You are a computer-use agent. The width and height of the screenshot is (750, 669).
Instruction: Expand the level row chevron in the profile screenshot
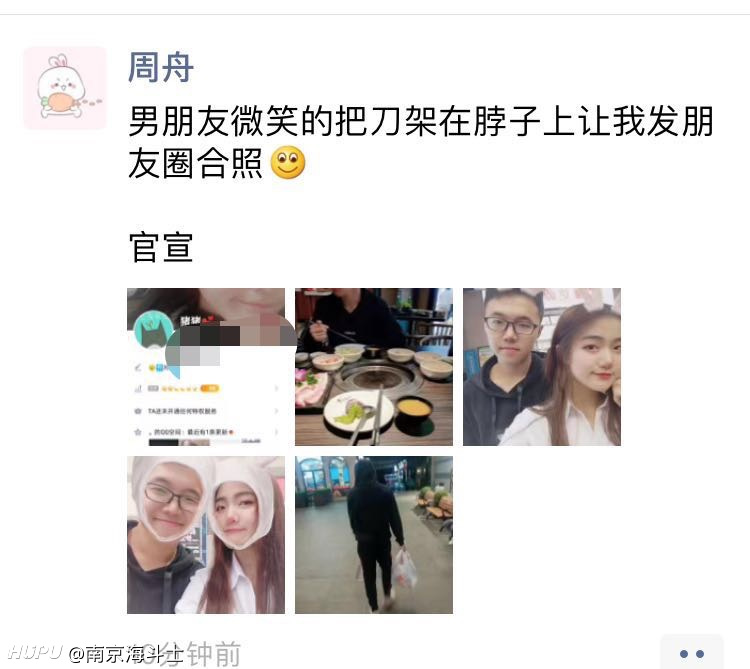click(x=276, y=388)
